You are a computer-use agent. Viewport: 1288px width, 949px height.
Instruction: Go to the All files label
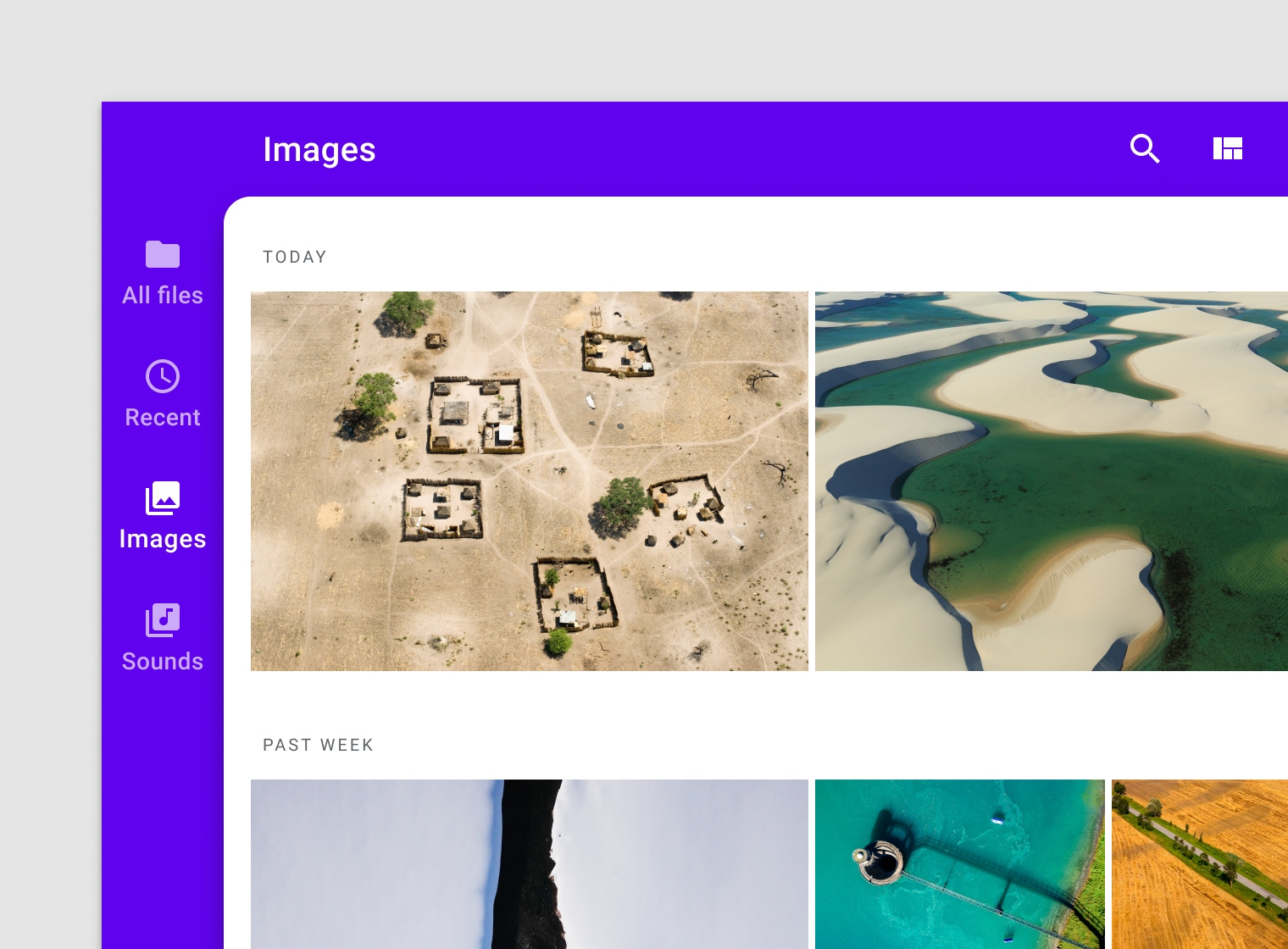[x=163, y=295]
